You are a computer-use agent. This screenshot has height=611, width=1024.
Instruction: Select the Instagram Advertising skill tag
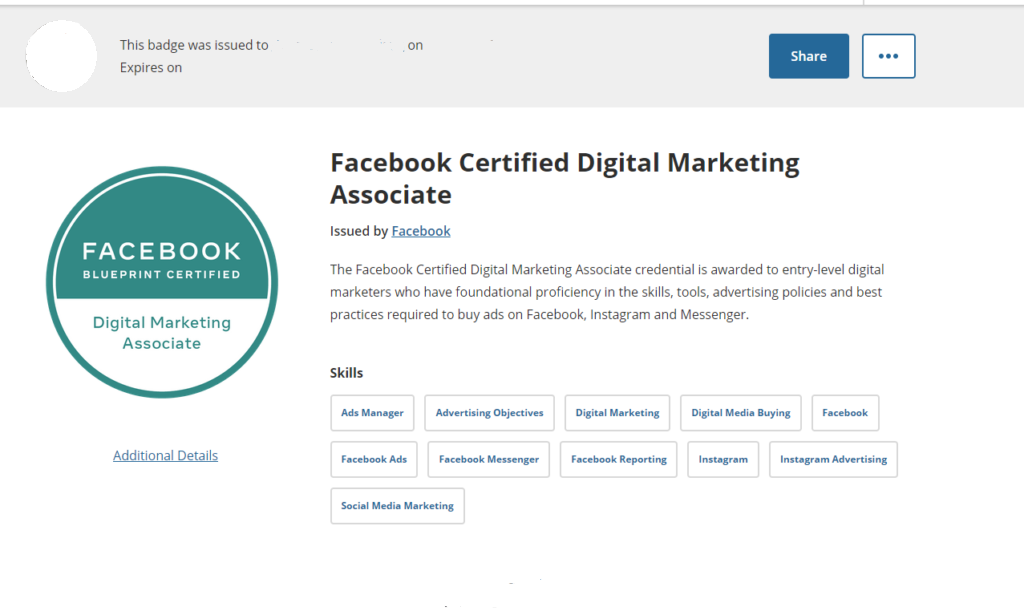point(833,459)
